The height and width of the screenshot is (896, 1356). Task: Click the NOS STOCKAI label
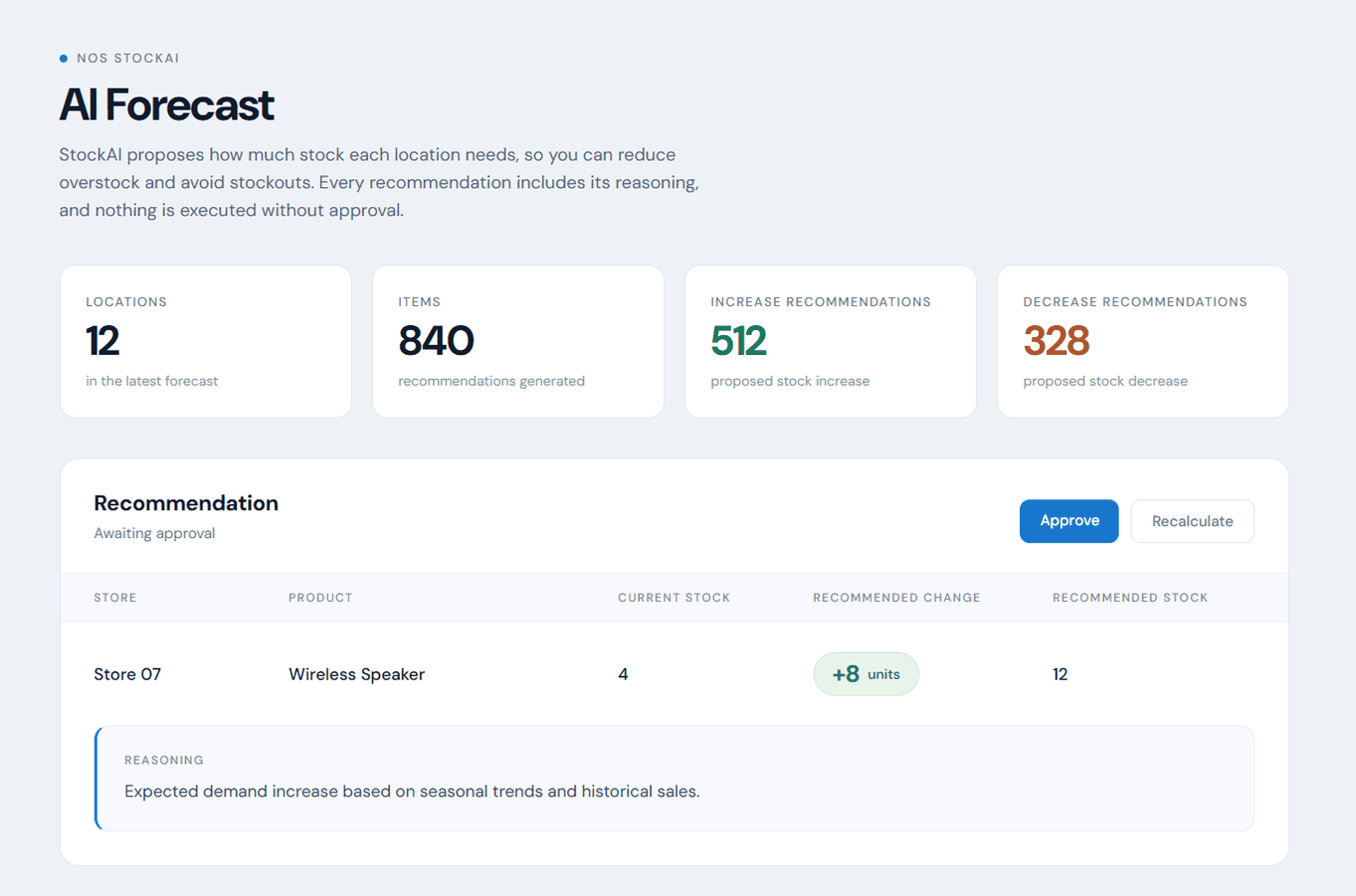[x=128, y=59]
